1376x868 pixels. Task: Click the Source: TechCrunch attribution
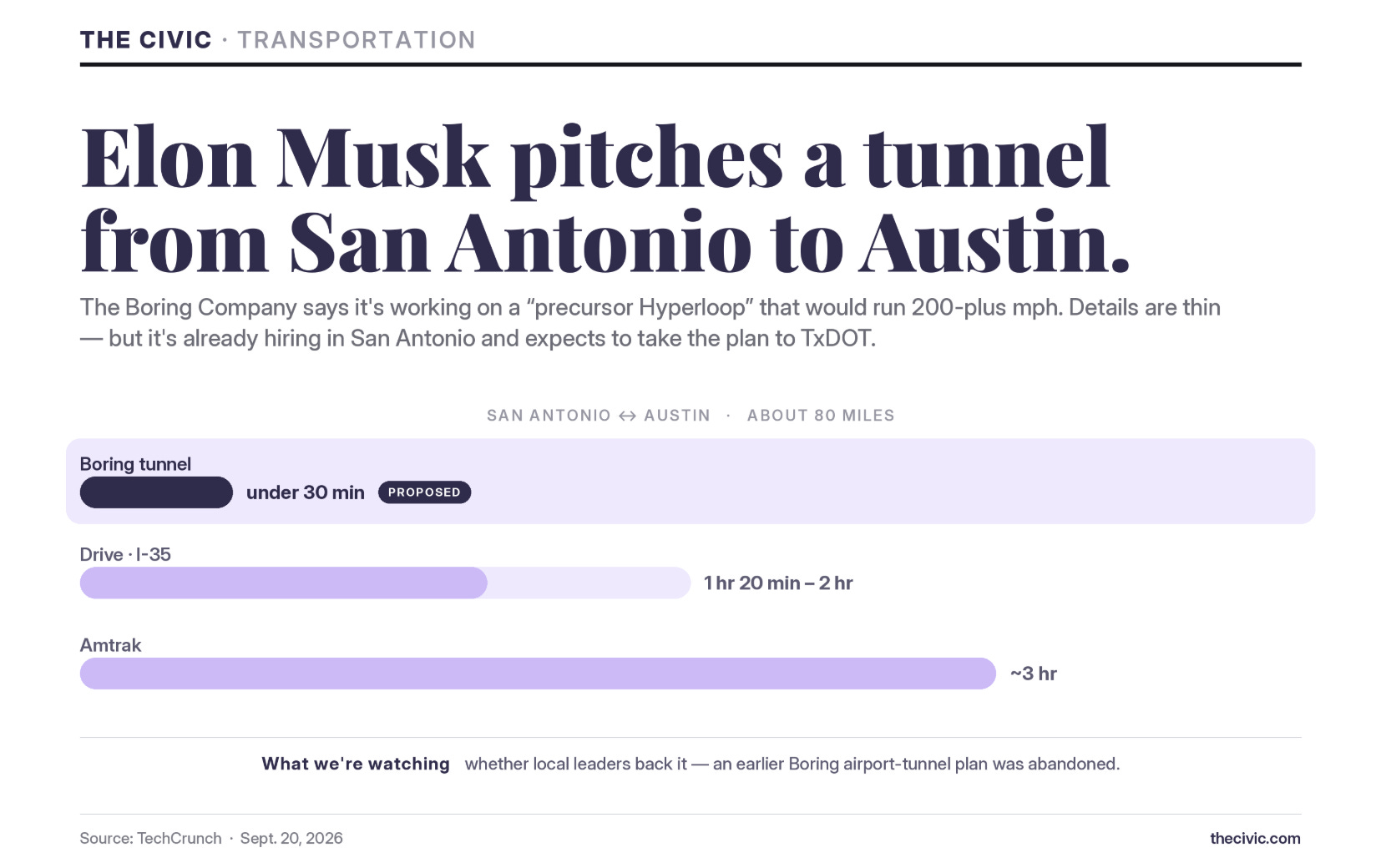tap(151, 838)
